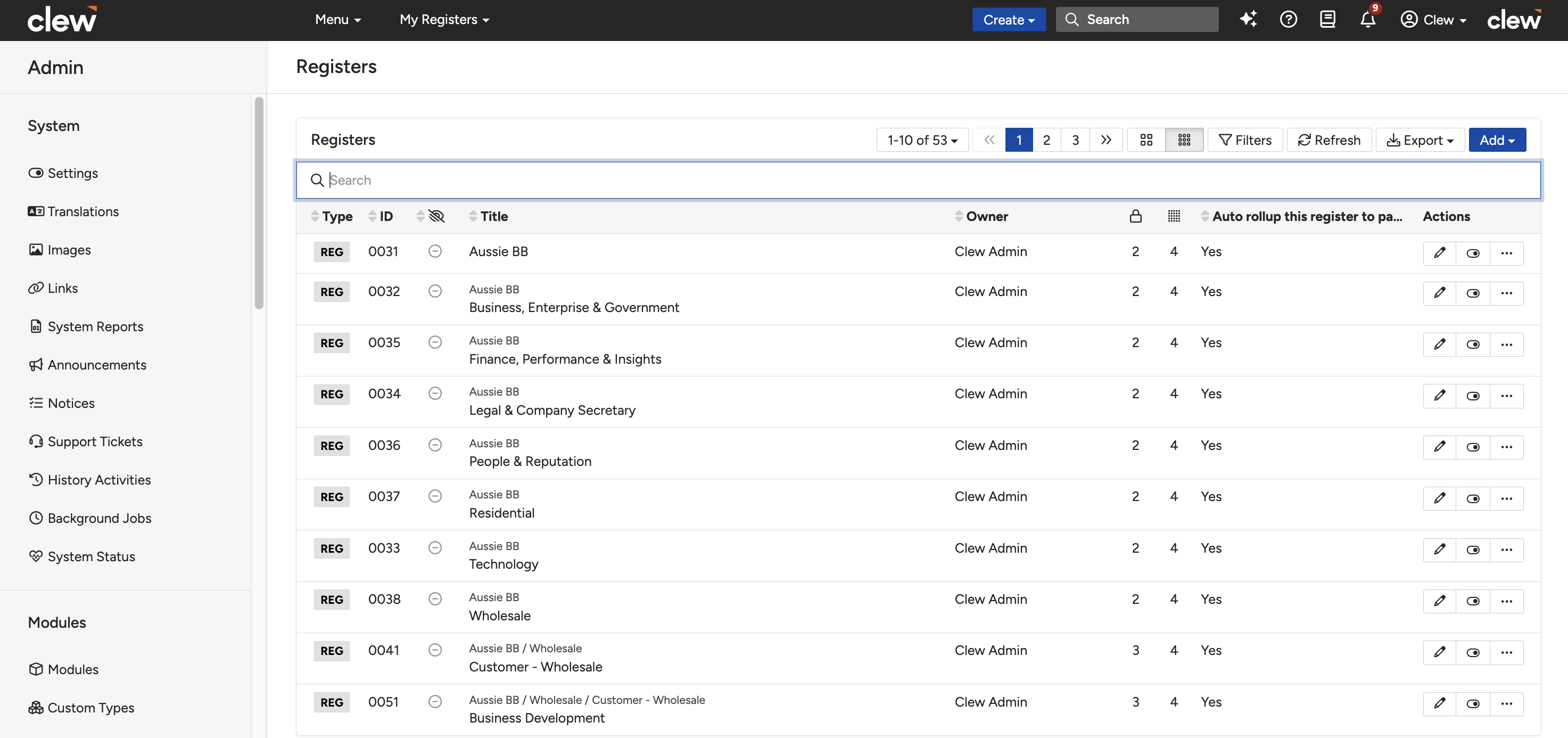Open Background Jobs in the sidebar
The image size is (1568, 738).
[x=89, y=518]
